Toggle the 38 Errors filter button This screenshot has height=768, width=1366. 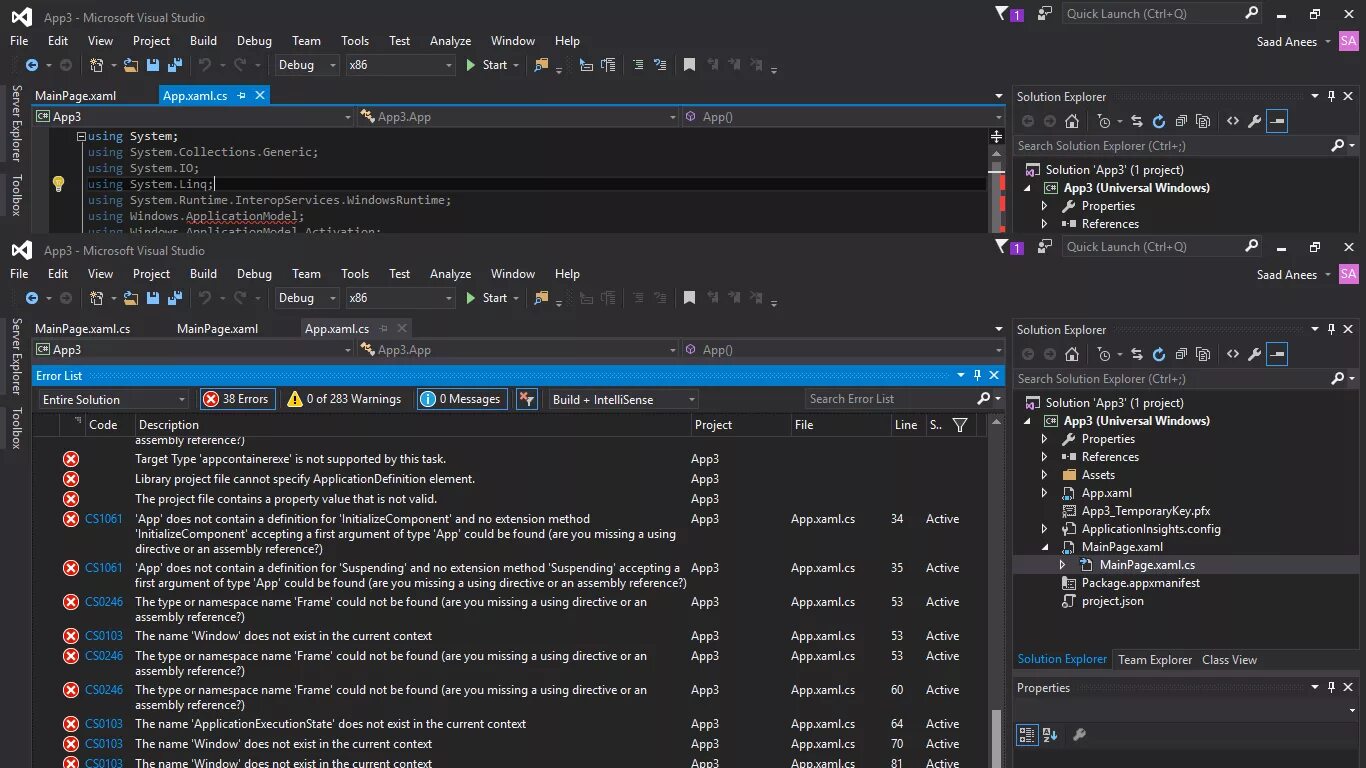(x=236, y=399)
